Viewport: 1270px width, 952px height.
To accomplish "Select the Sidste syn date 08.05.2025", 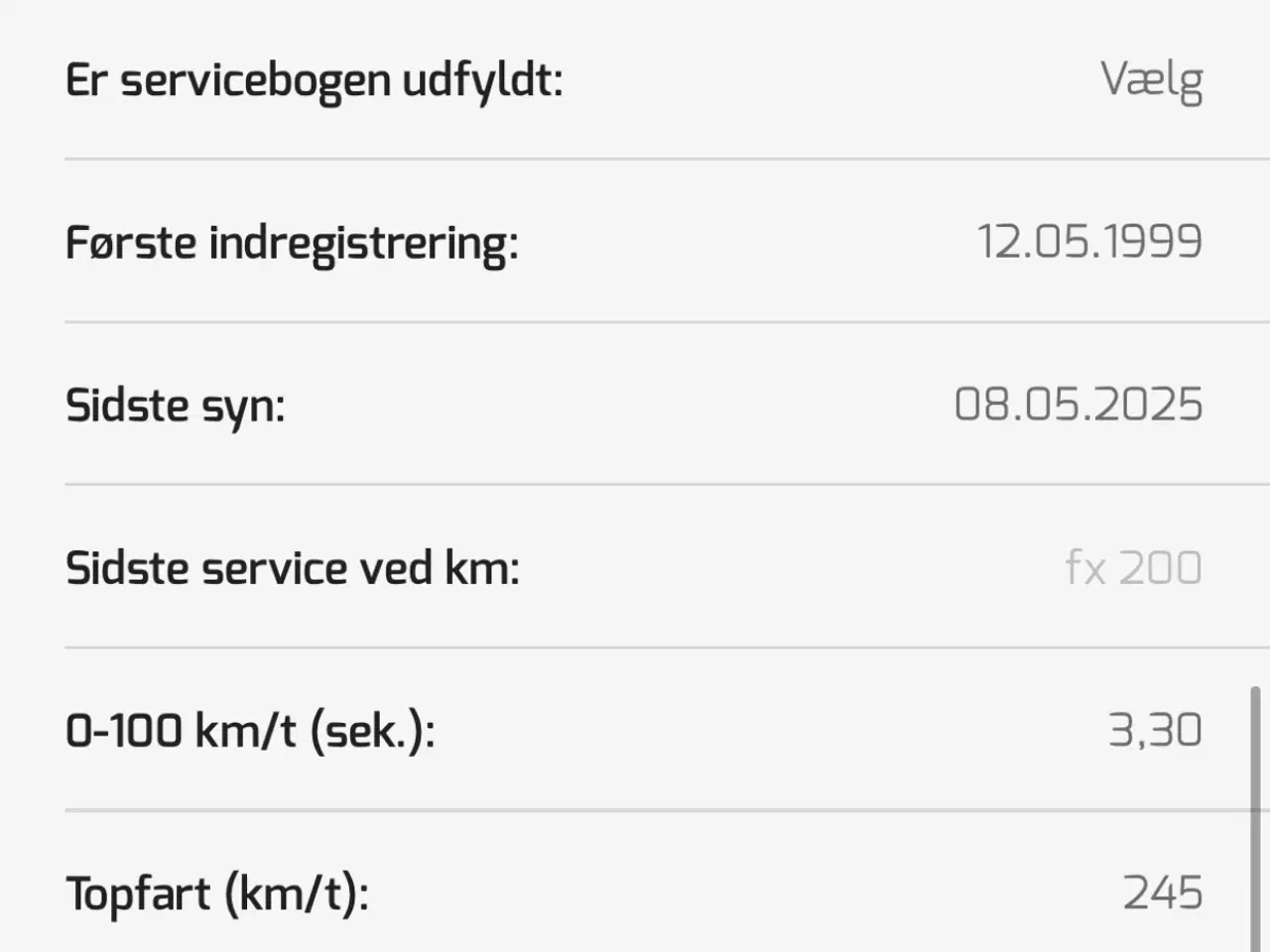I will click(1079, 405).
